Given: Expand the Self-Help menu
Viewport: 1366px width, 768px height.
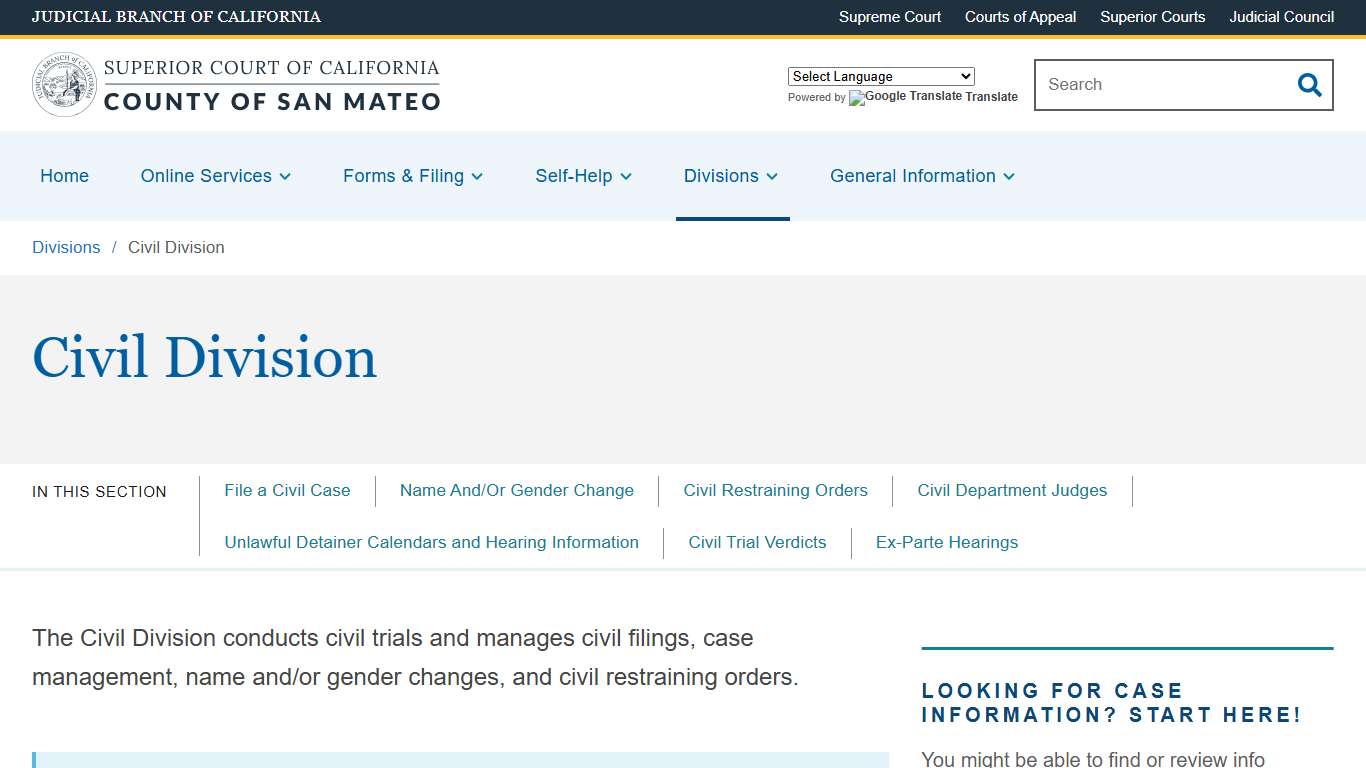Looking at the screenshot, I should pos(583,176).
